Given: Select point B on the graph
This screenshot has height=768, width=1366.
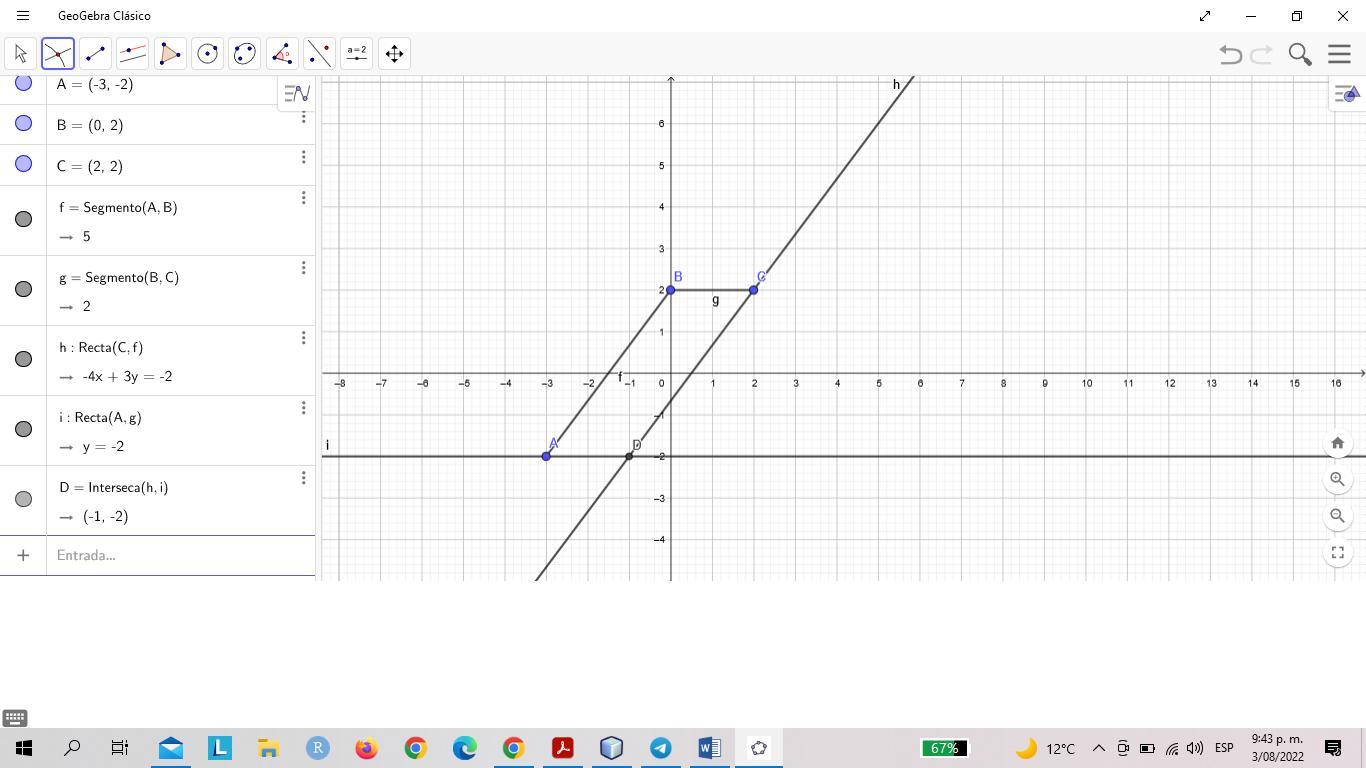Looking at the screenshot, I should pyautogui.click(x=671, y=290).
